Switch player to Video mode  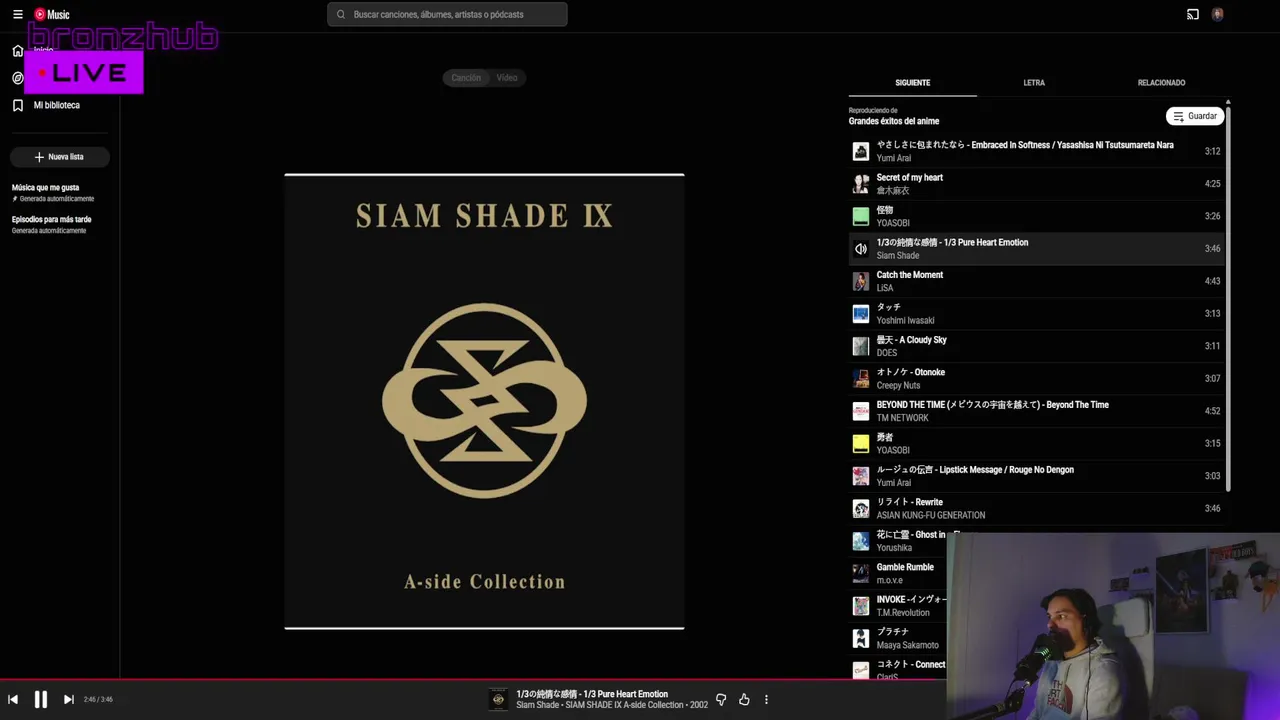[507, 78]
